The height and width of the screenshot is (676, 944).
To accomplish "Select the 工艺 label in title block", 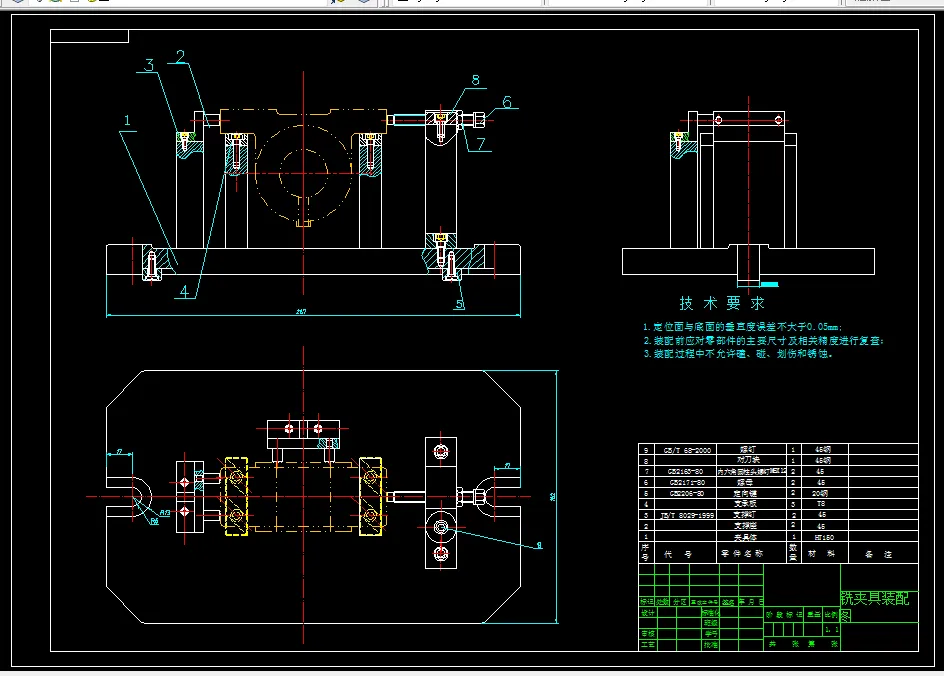I will tap(648, 645).
